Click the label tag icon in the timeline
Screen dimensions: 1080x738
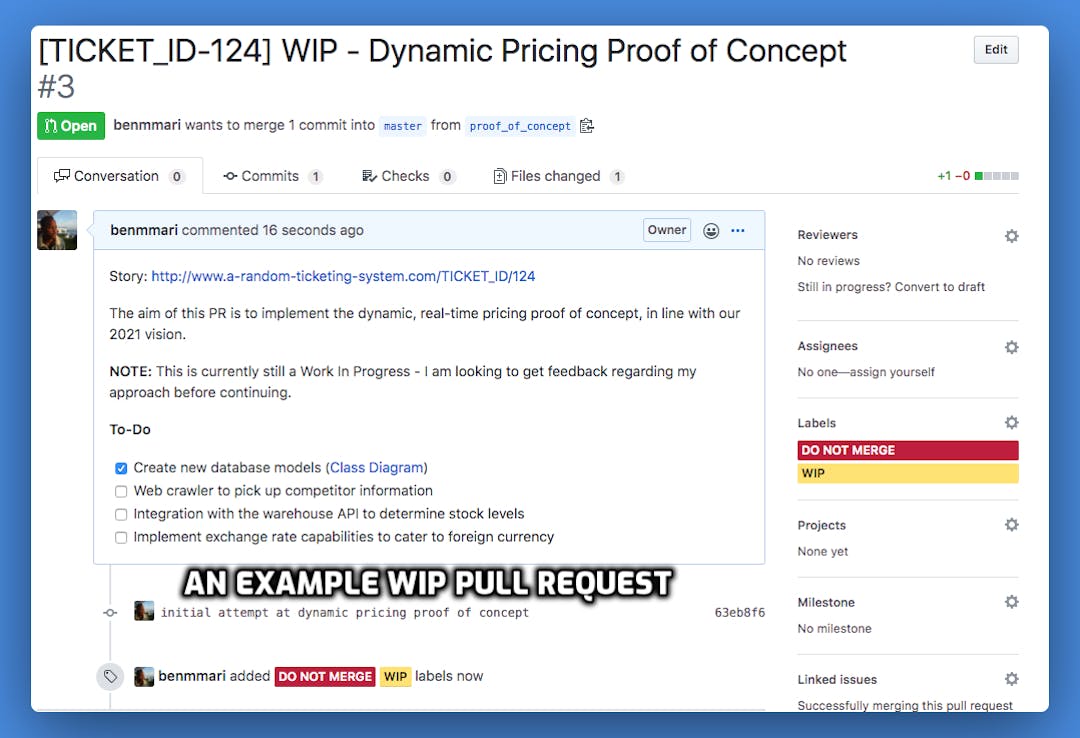click(x=110, y=676)
